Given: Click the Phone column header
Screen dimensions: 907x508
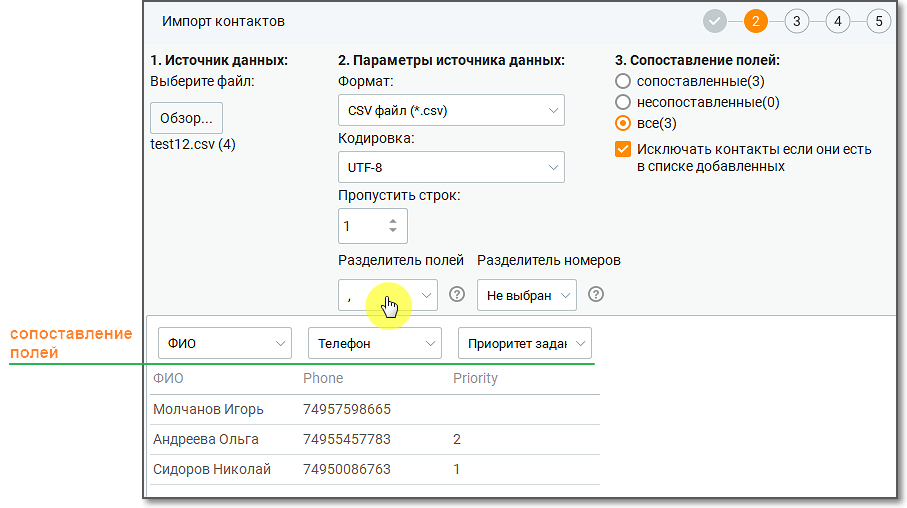Looking at the screenshot, I should pyautogui.click(x=323, y=378).
